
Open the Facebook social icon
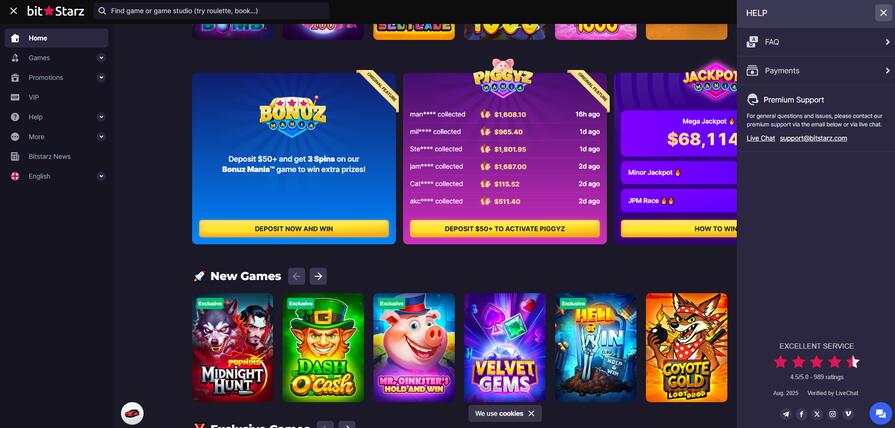pos(801,414)
